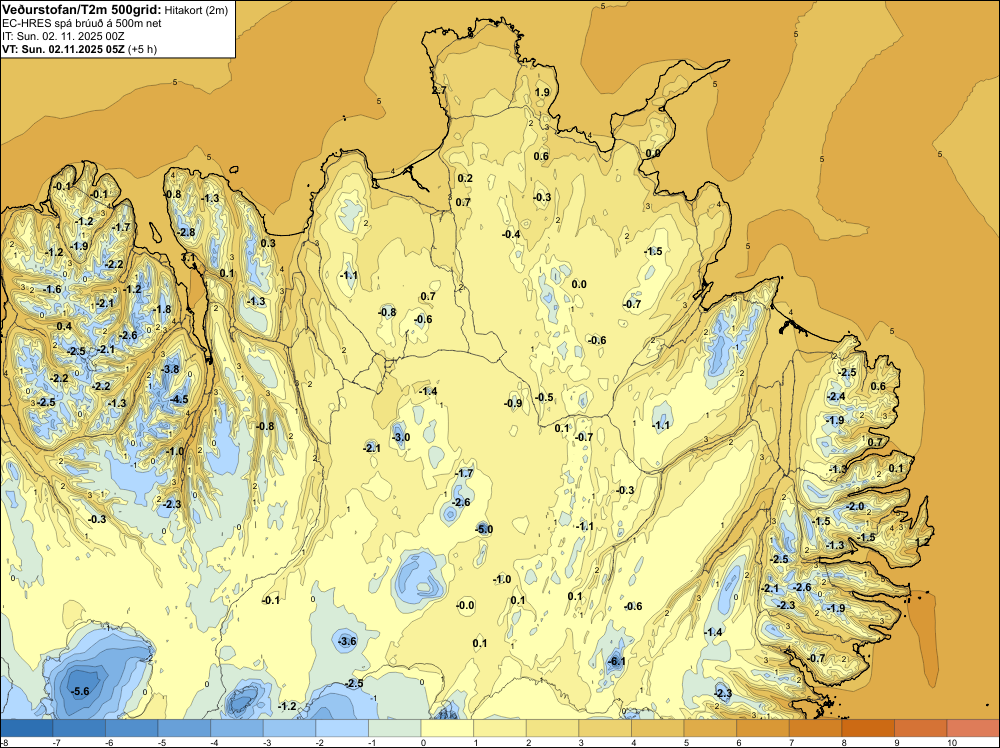1000x748 pixels.
Task: Click the initial time line 'IT: Sun. 02. 11. 2025 00Z'
Action: [63, 36]
